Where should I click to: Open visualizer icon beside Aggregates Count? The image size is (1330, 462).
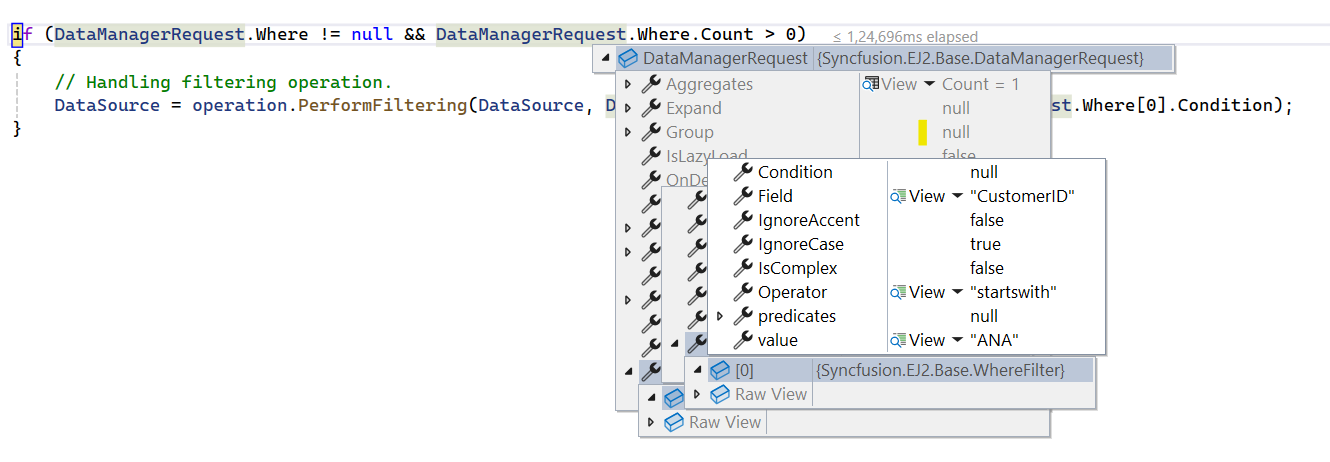coord(870,84)
